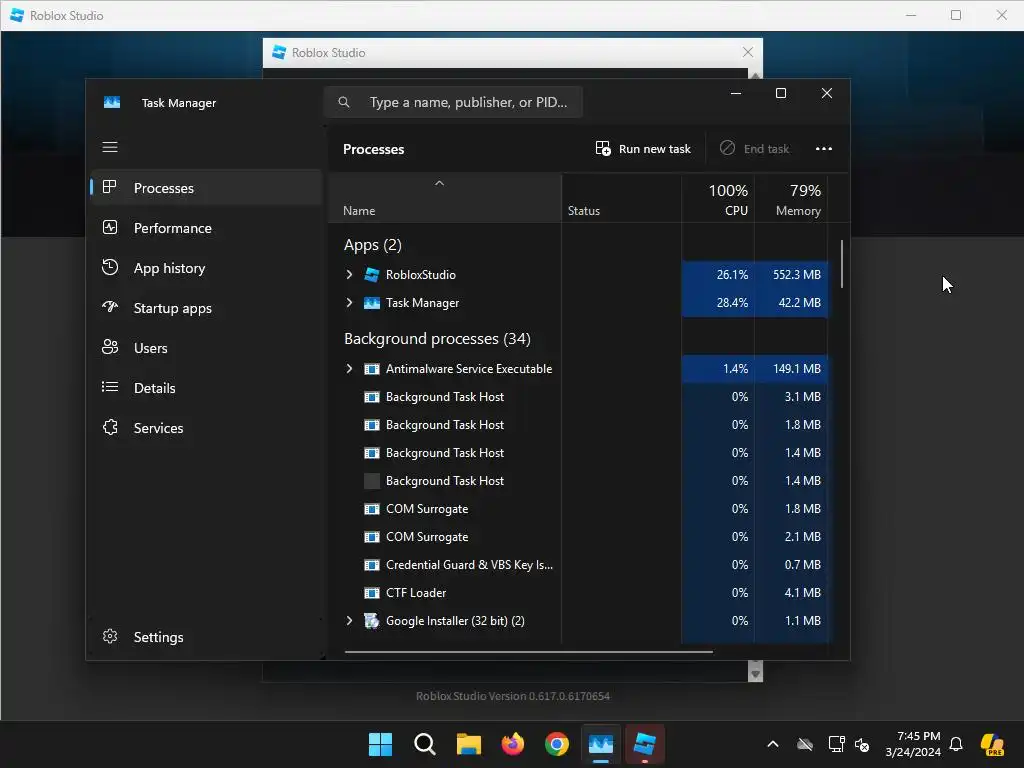Click the Background processes (34) heading
The height and width of the screenshot is (768, 1024).
[437, 339]
